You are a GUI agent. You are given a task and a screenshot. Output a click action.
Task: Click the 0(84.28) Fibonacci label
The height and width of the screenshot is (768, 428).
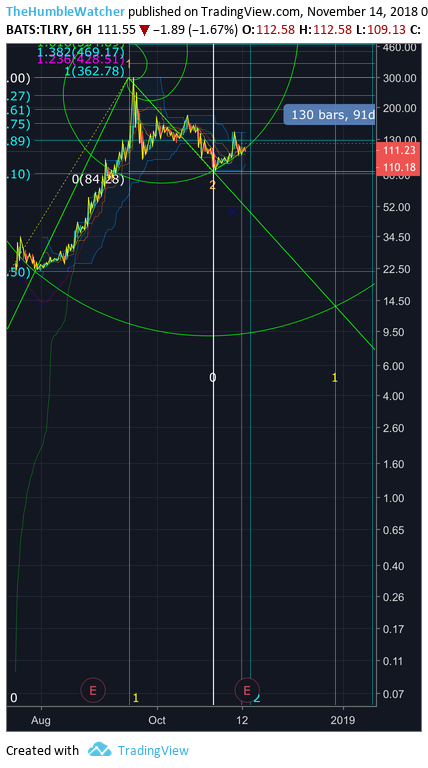click(98, 179)
